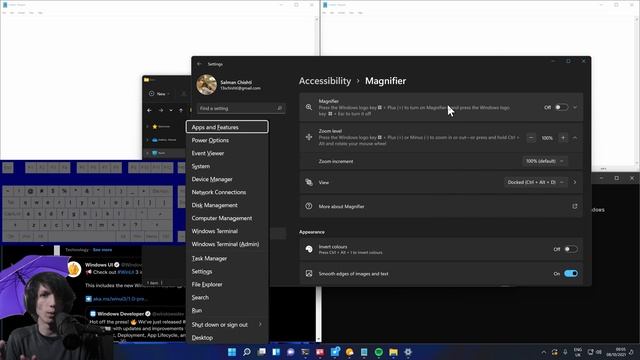Screen dimensions: 640x360
Task: Open Spotify from the taskbar
Action: click(379, 352)
